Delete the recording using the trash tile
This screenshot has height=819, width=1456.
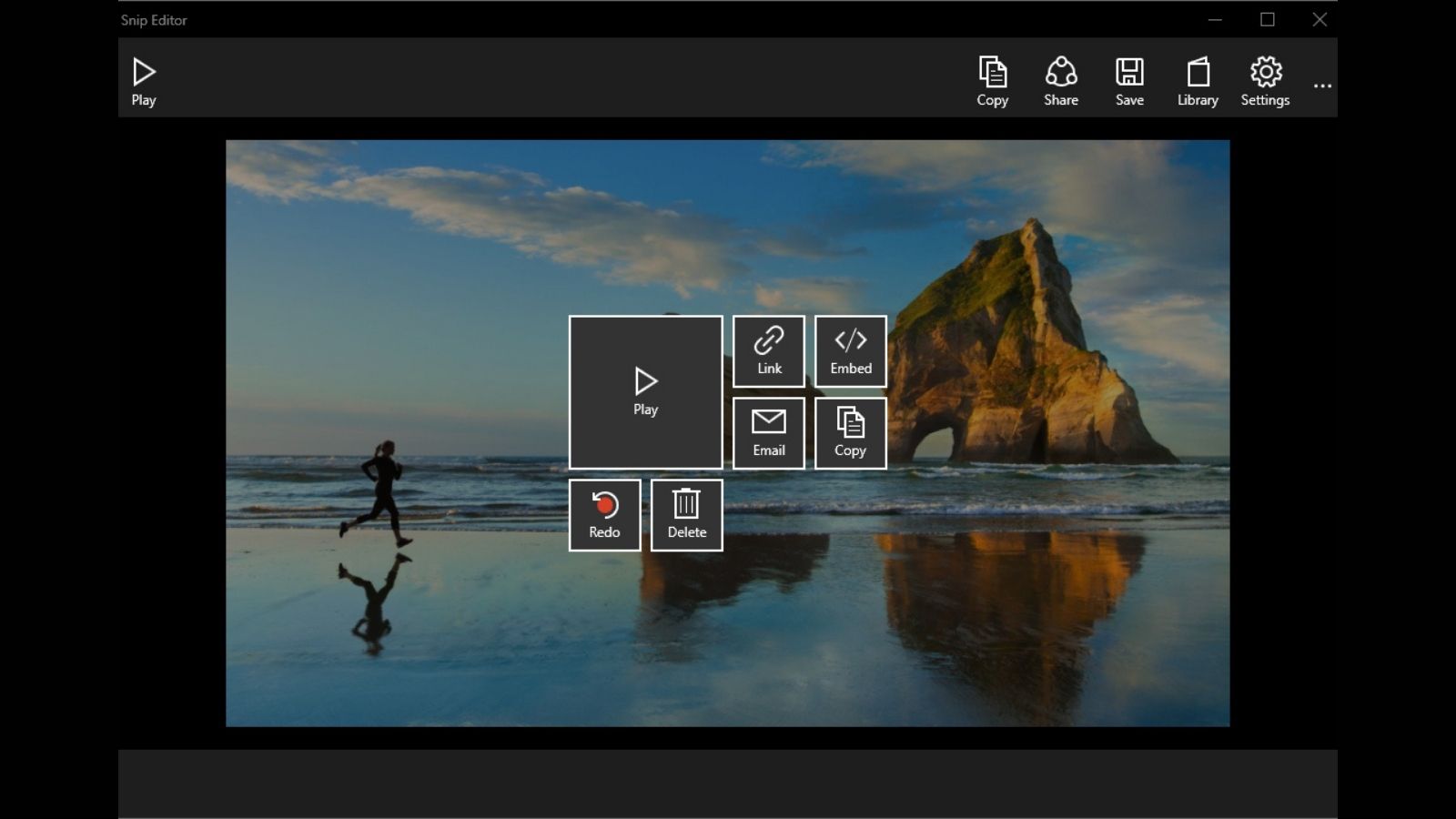(x=686, y=514)
